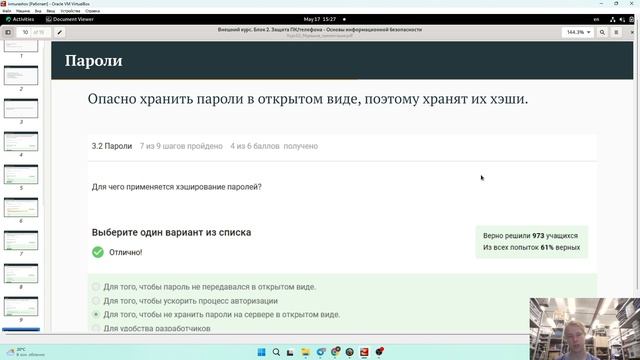Image resolution: width=640 pixels, height=360 pixels.
Task: Open Windows taskbar search
Action: [x=276, y=352]
